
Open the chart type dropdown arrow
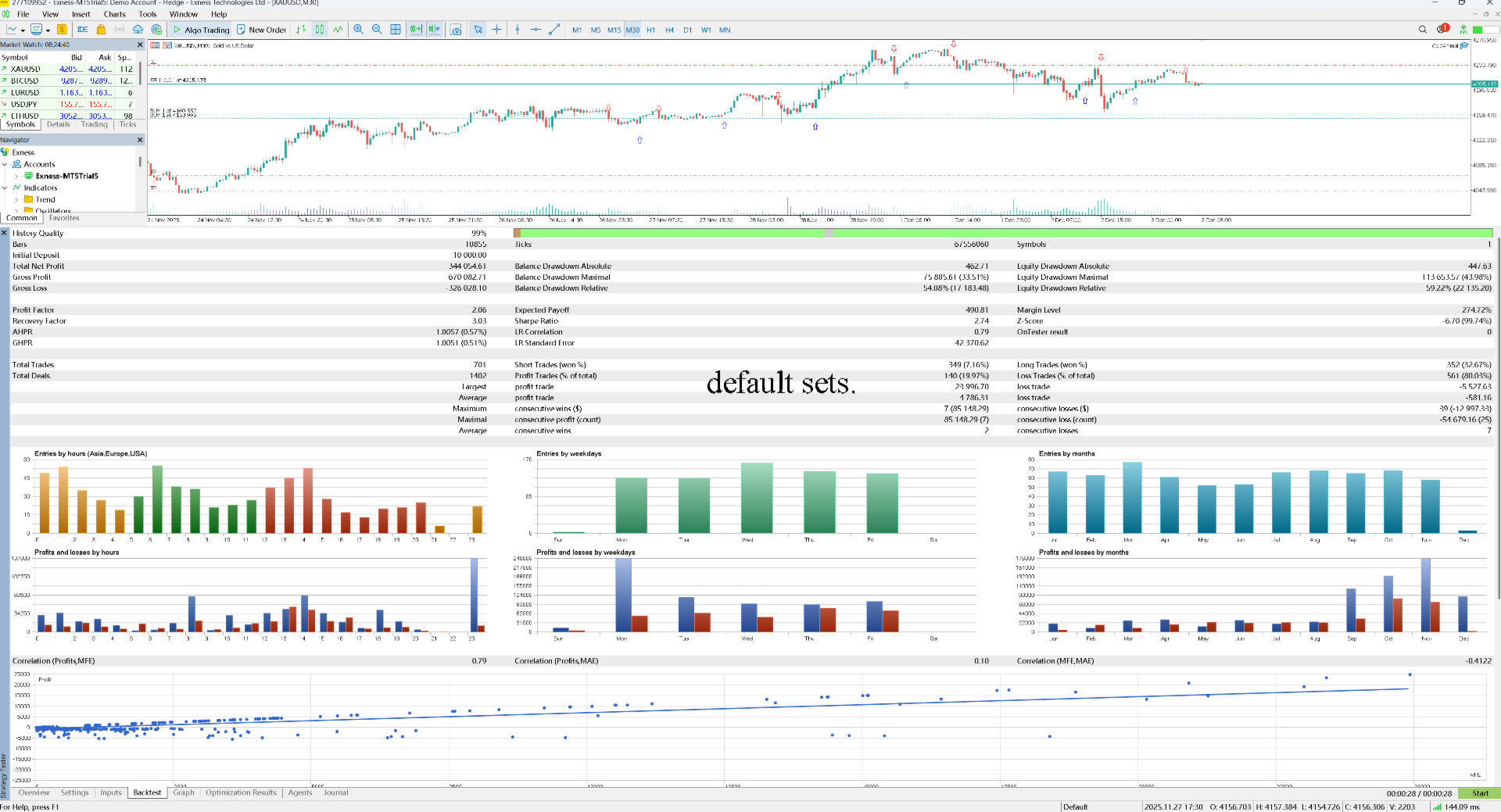coord(23,30)
